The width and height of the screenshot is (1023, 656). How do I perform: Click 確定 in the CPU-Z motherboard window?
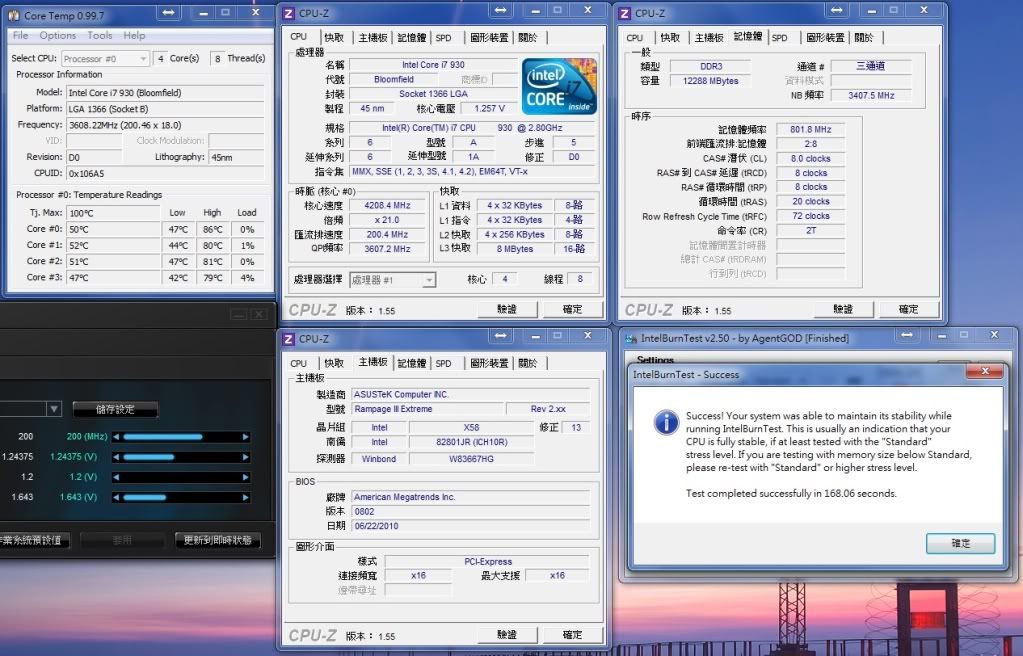pyautogui.click(x=572, y=634)
